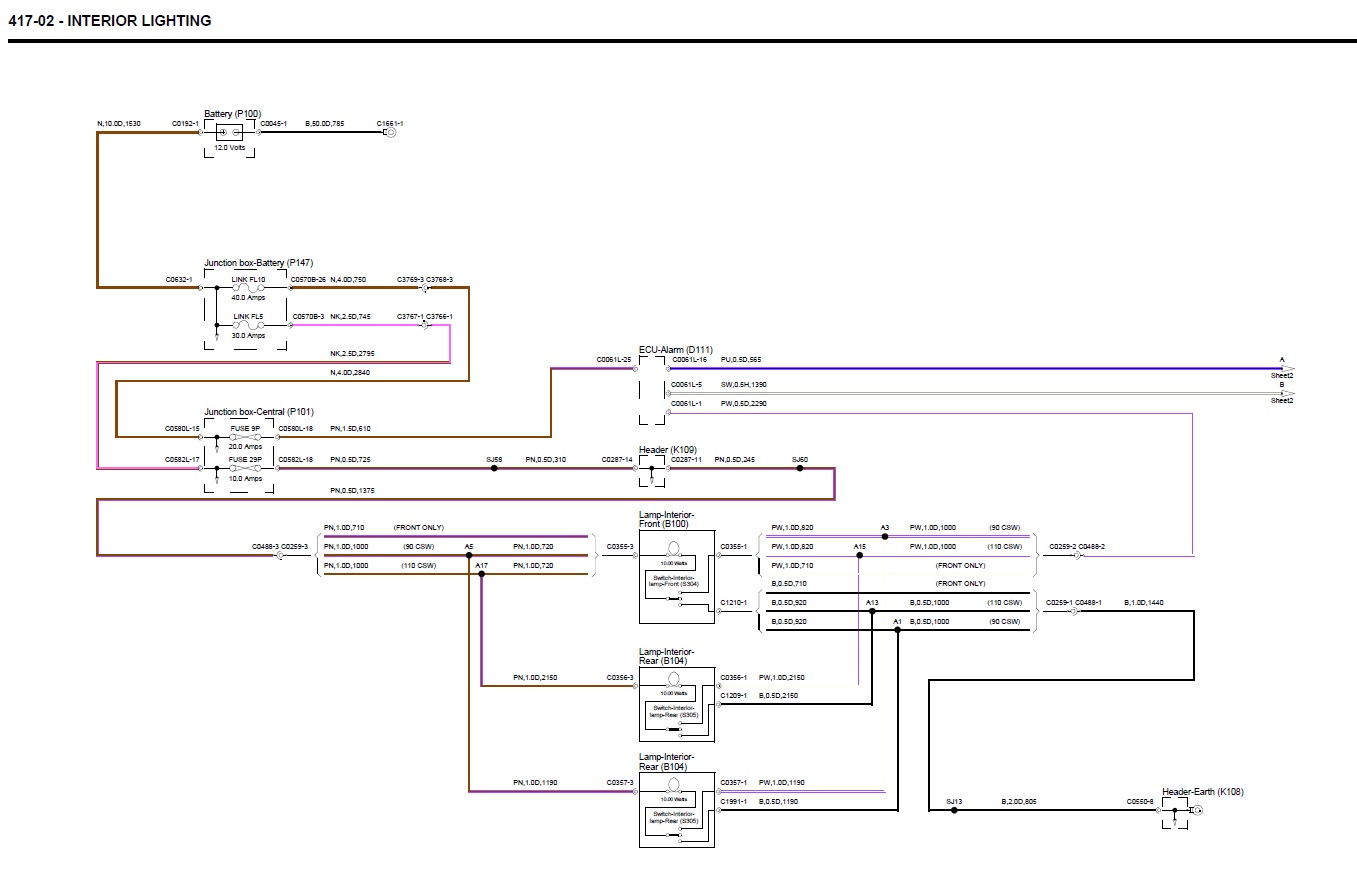Click the C1661-1 ground terminal symbol

point(391,132)
